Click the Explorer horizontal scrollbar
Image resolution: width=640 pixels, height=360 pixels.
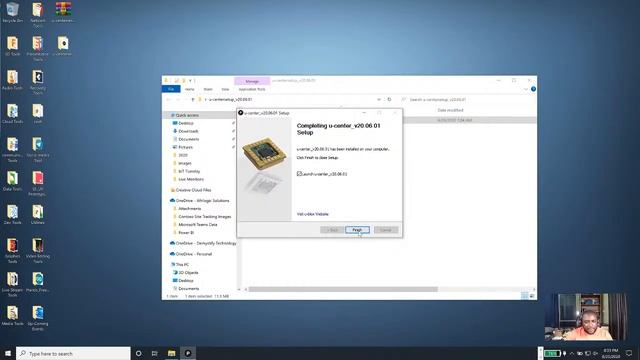343,289
